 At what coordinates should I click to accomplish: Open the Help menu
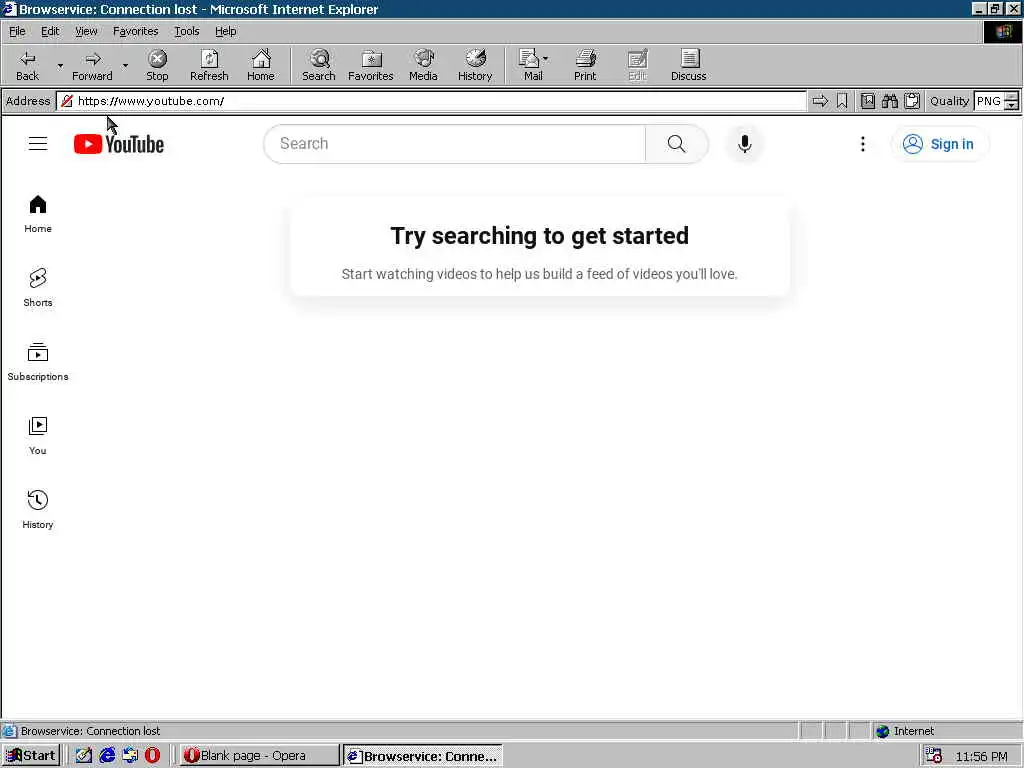pyautogui.click(x=225, y=31)
